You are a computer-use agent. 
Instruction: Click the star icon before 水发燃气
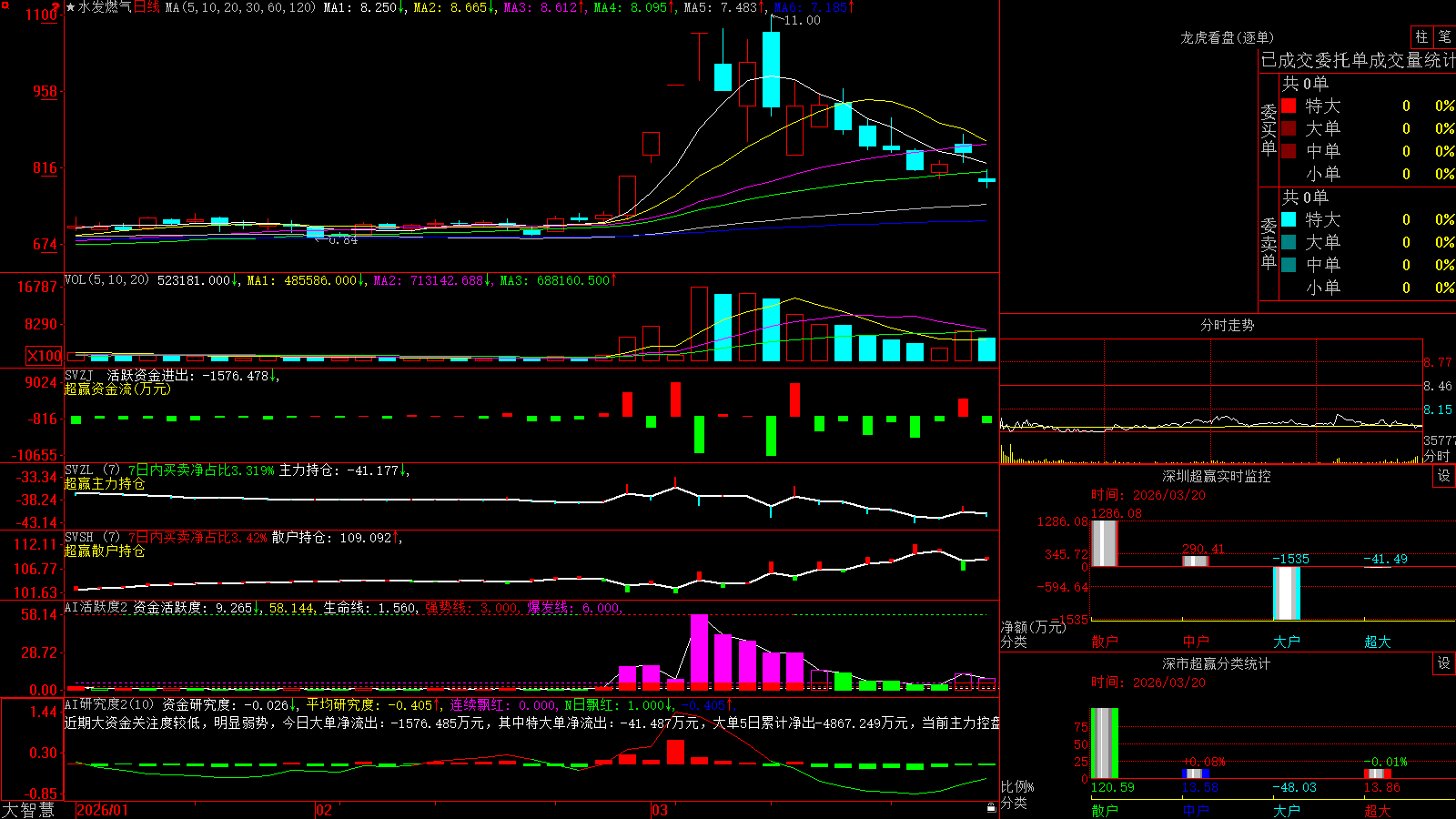click(x=71, y=7)
